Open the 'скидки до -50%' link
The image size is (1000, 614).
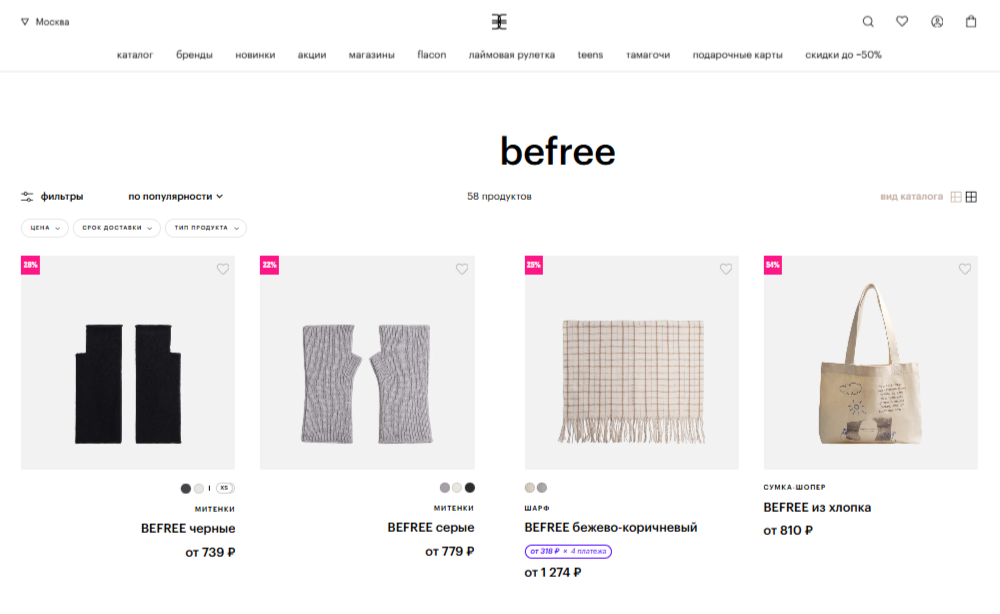click(x=843, y=55)
